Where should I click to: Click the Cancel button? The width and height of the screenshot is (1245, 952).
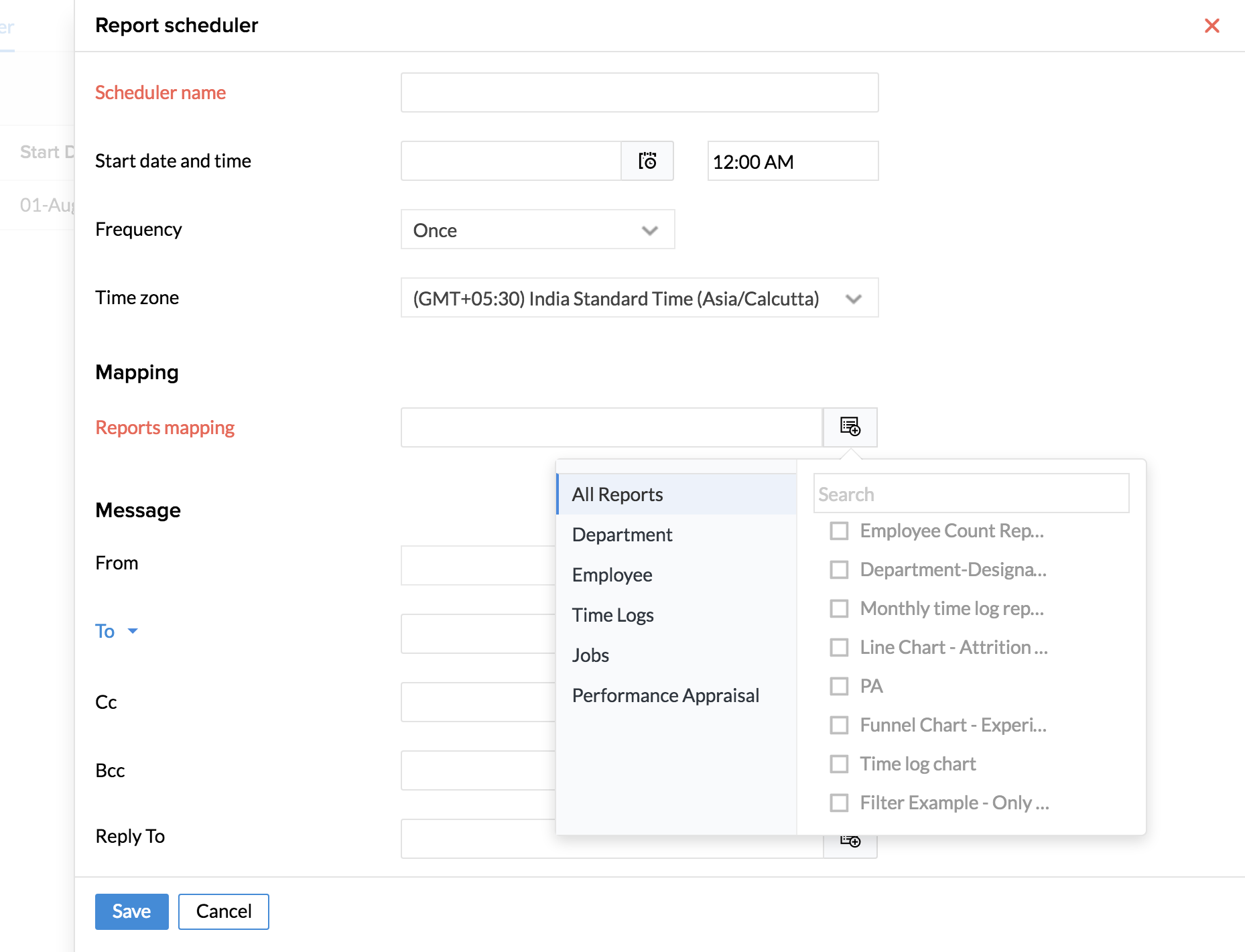tap(224, 911)
